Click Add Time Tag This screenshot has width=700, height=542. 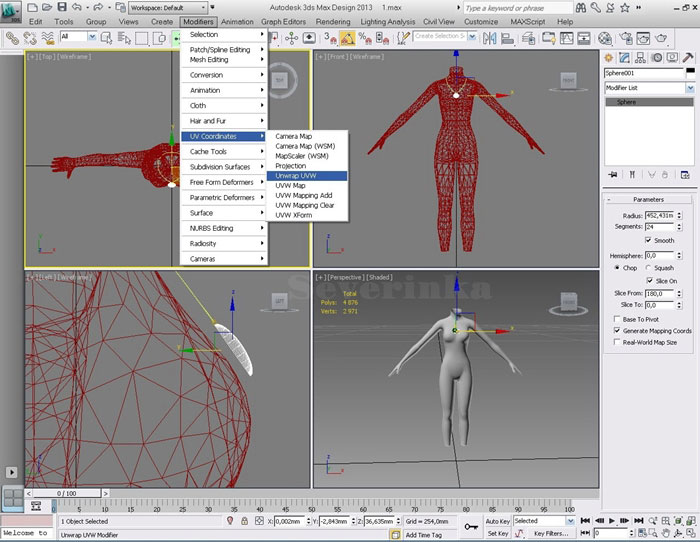(x=423, y=534)
